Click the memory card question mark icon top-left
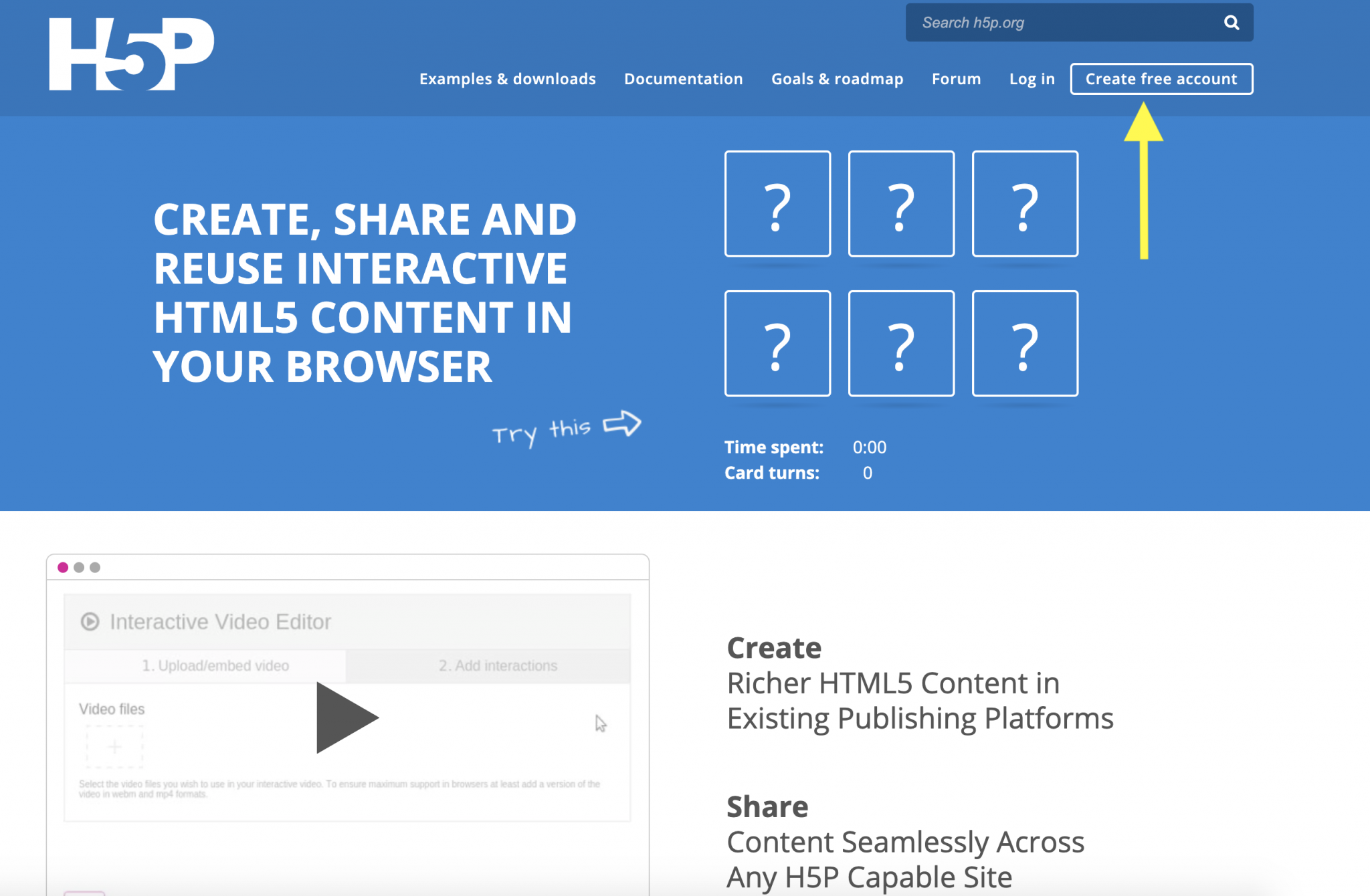 (778, 204)
